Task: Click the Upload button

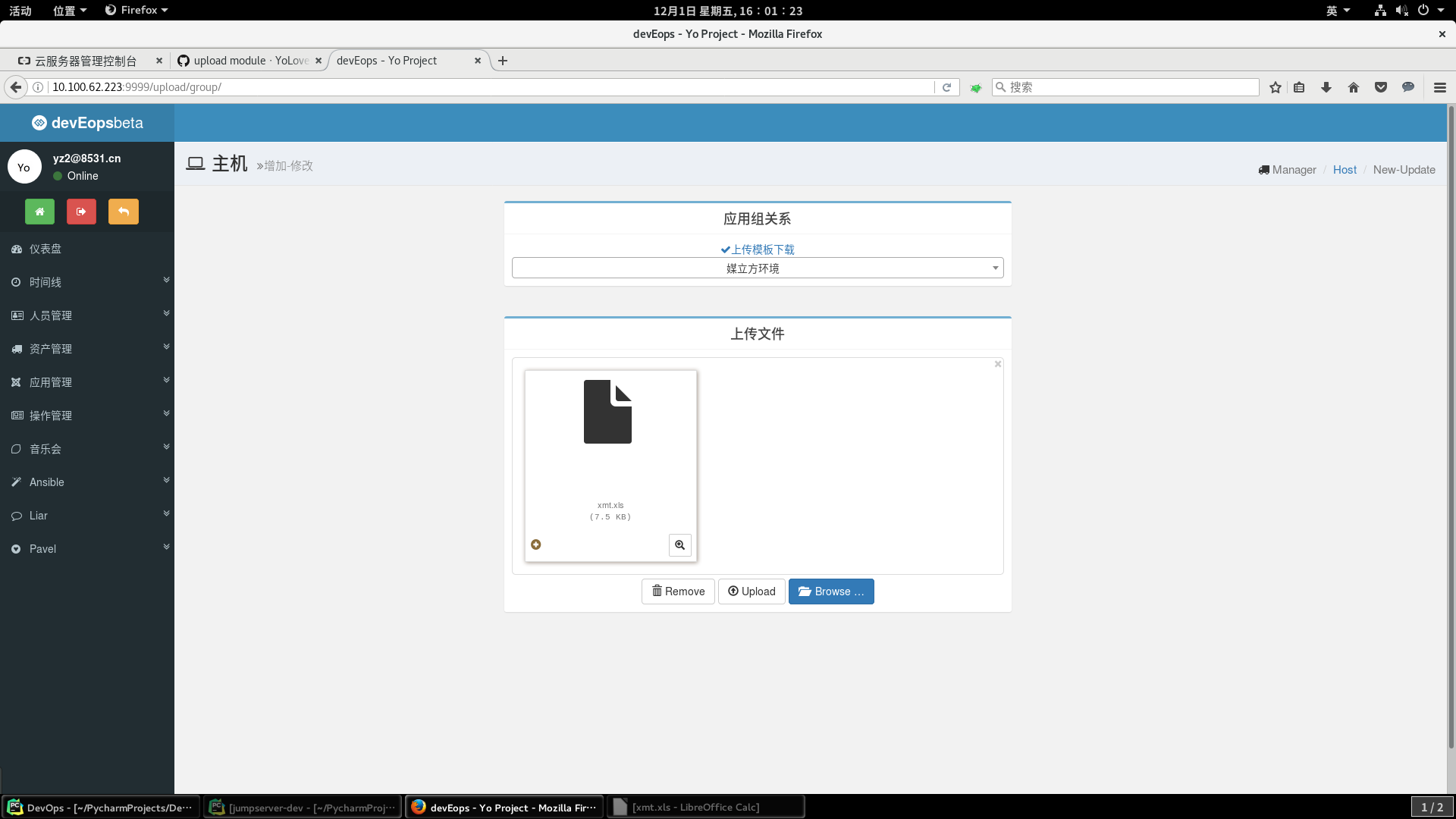Action: coord(752,591)
